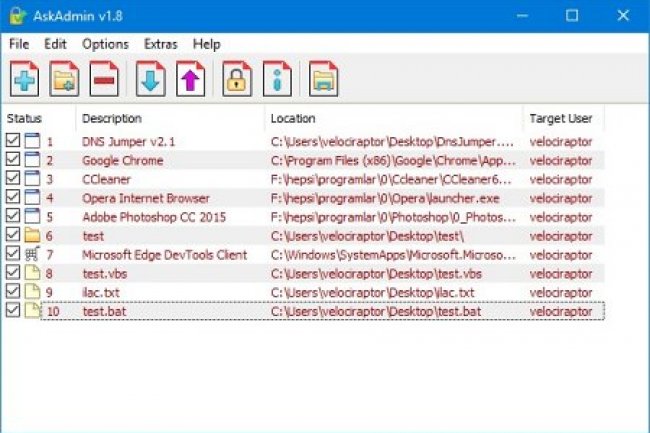Click the last toolbar icon with folder
Screen dimensions: 650x433
324,79
